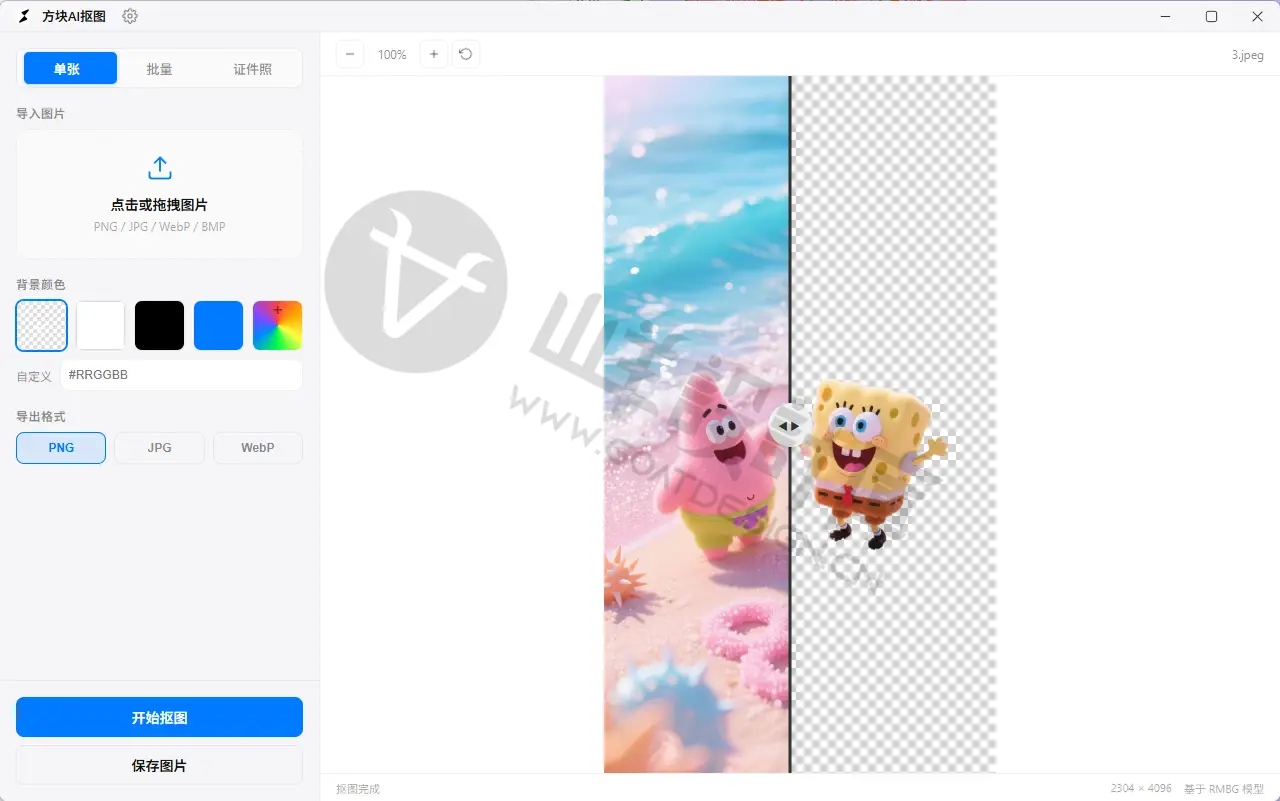The image size is (1280, 801).
Task: Open settings via the gear icon
Action: 130,16
